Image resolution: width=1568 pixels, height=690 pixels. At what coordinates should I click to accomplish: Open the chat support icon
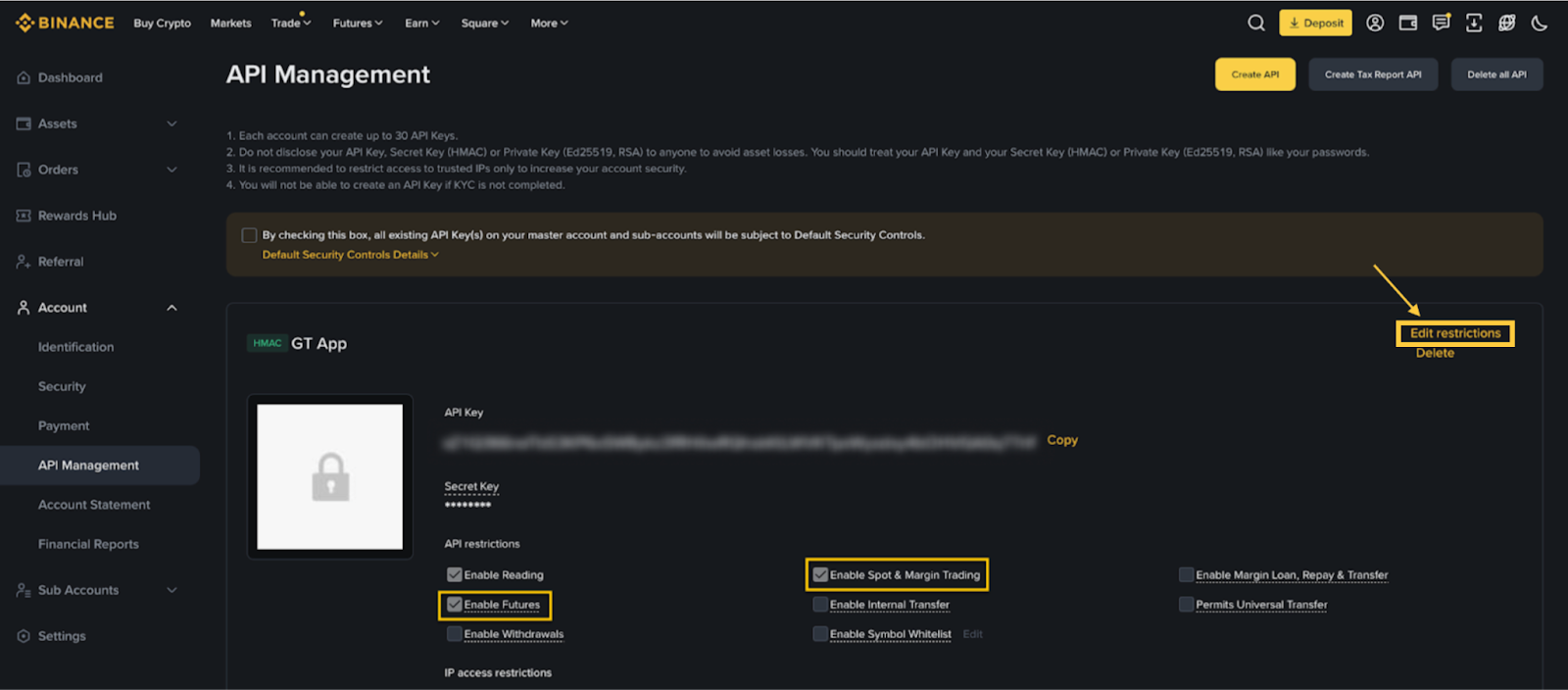tap(1441, 23)
